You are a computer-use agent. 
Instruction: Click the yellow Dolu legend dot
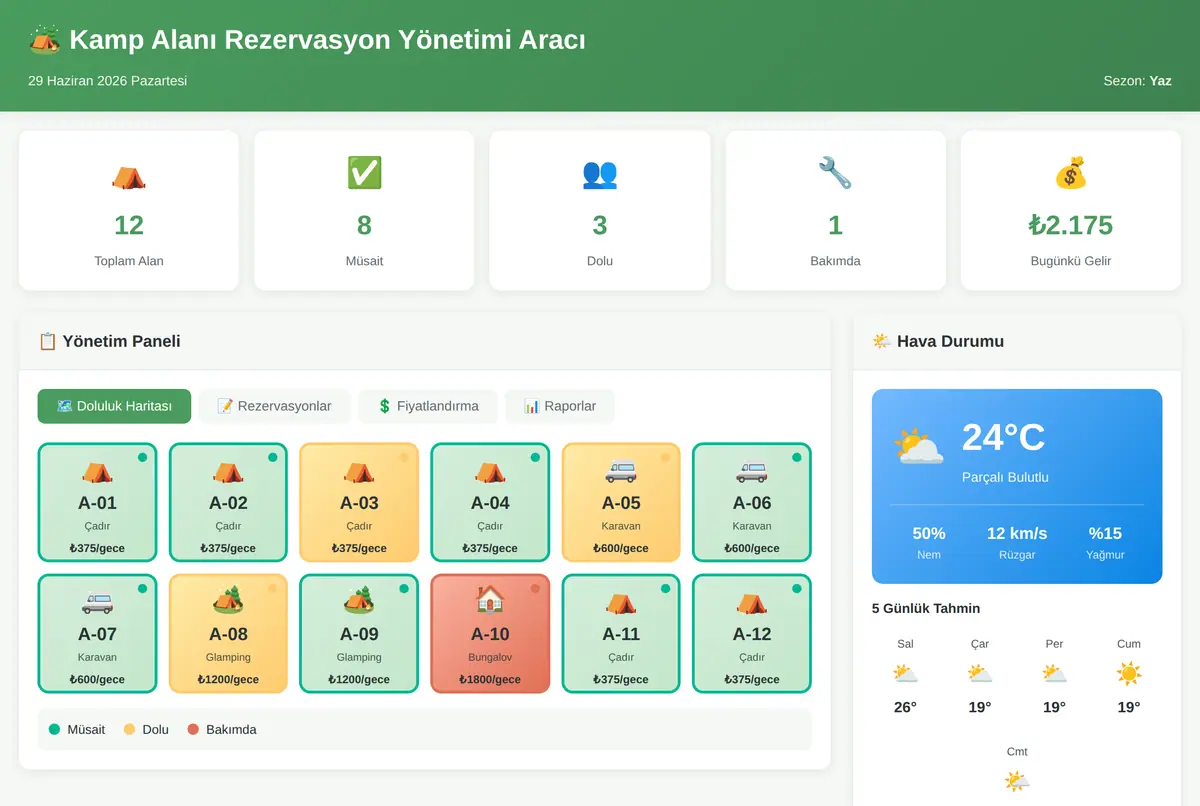tap(129, 729)
